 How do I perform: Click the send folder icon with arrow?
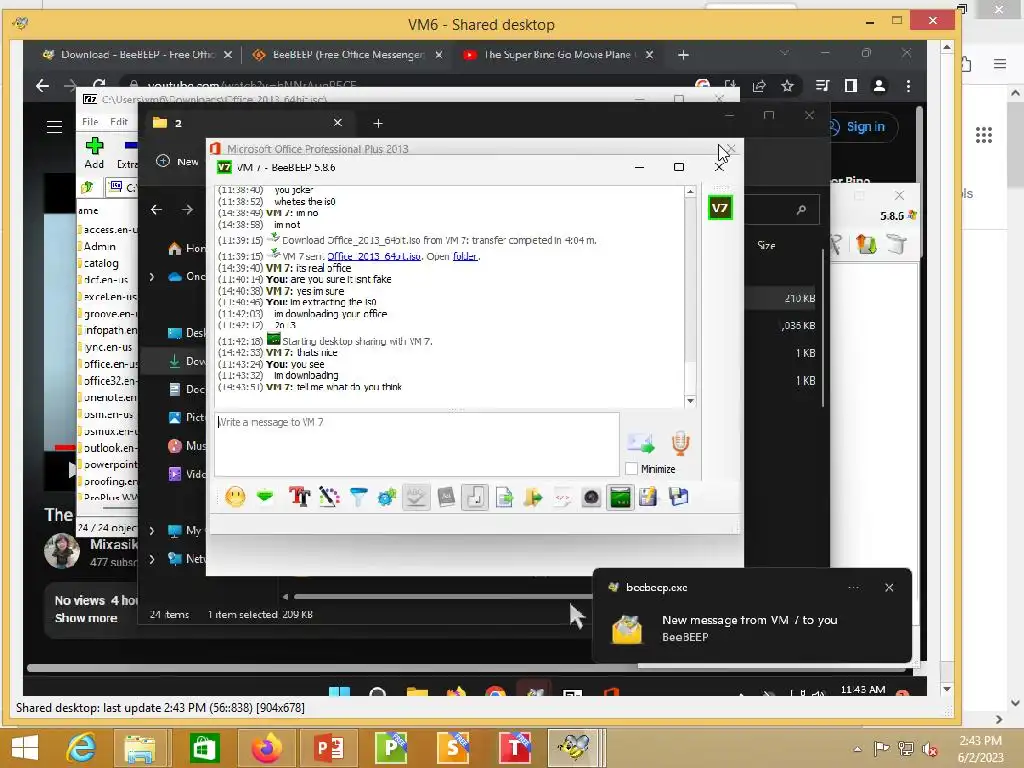(533, 497)
